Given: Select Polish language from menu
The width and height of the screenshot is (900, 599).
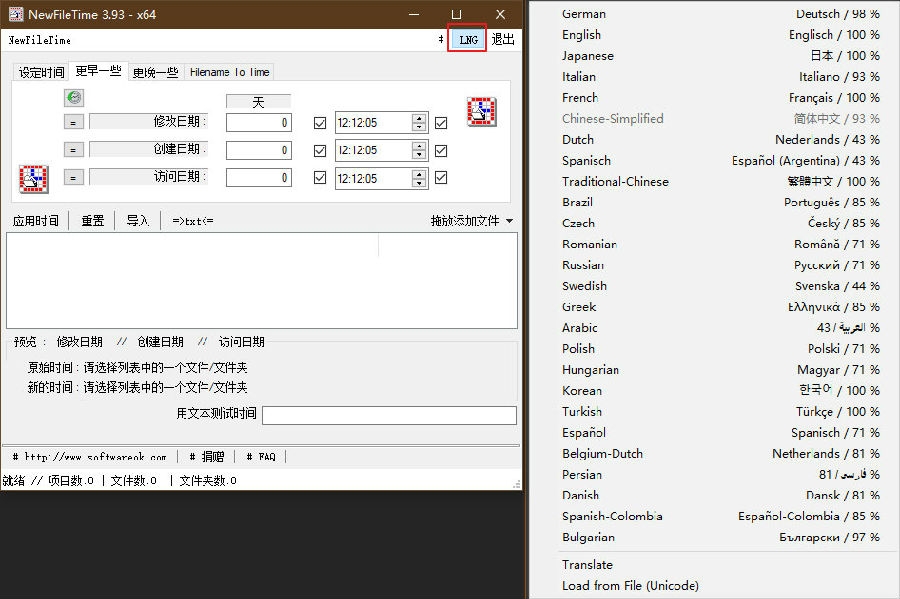Looking at the screenshot, I should tap(720, 348).
